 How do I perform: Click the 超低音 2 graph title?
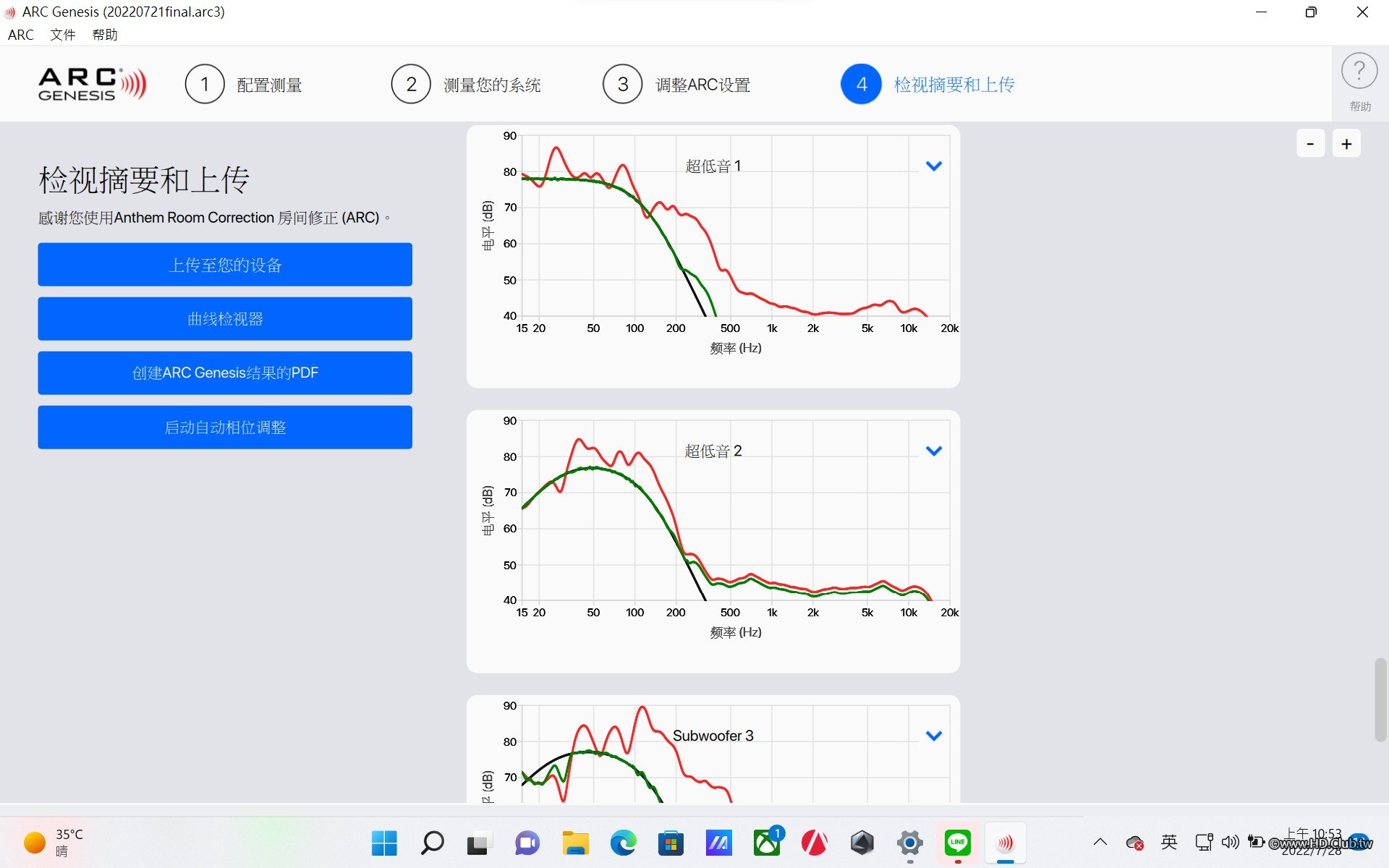713,451
